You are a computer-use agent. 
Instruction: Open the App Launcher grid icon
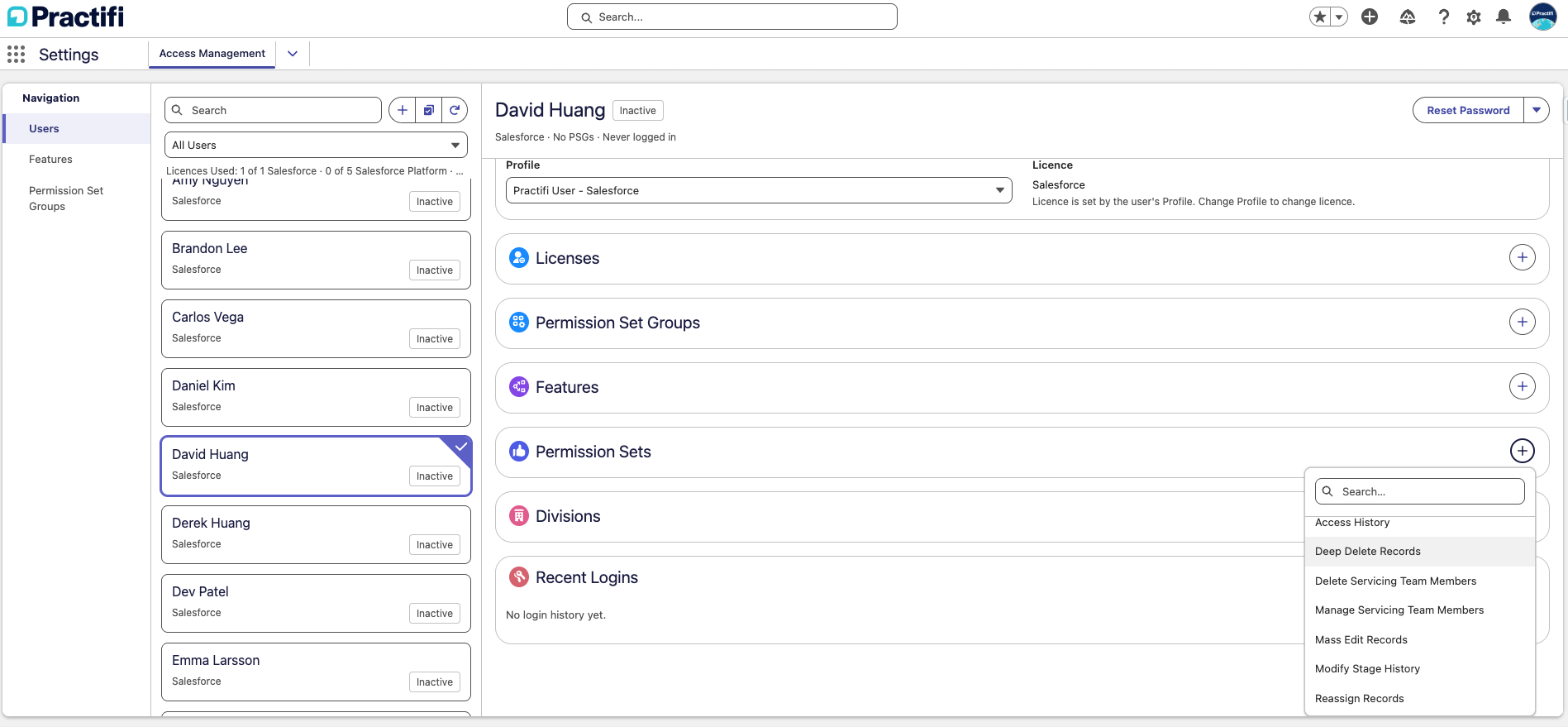click(x=16, y=55)
